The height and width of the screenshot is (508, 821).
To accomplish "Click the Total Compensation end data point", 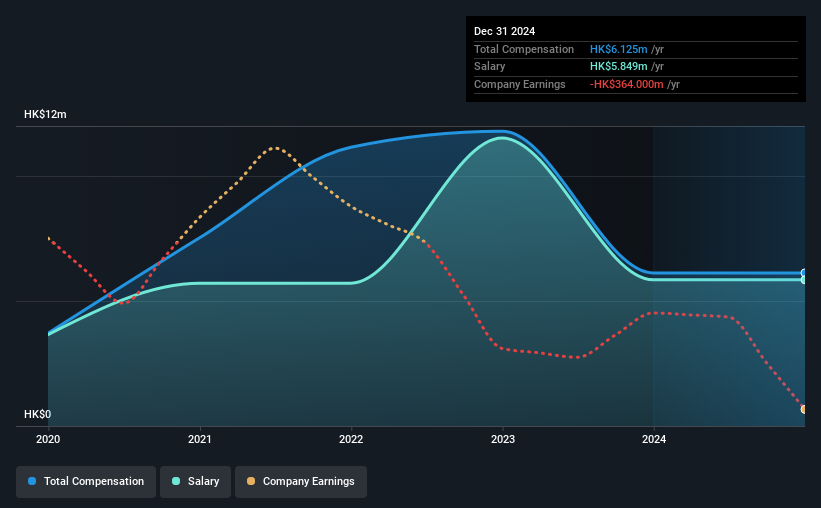I will 804,273.
